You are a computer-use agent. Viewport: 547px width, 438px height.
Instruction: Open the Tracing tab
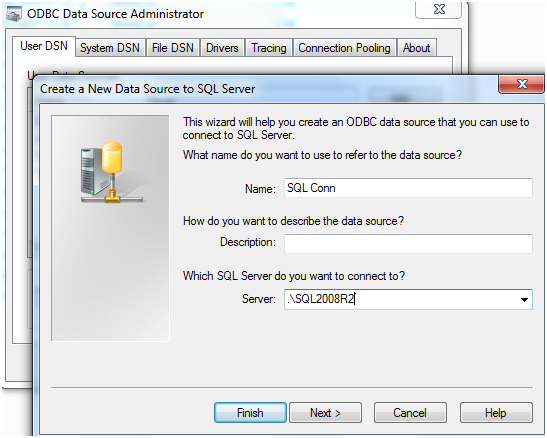[269, 48]
